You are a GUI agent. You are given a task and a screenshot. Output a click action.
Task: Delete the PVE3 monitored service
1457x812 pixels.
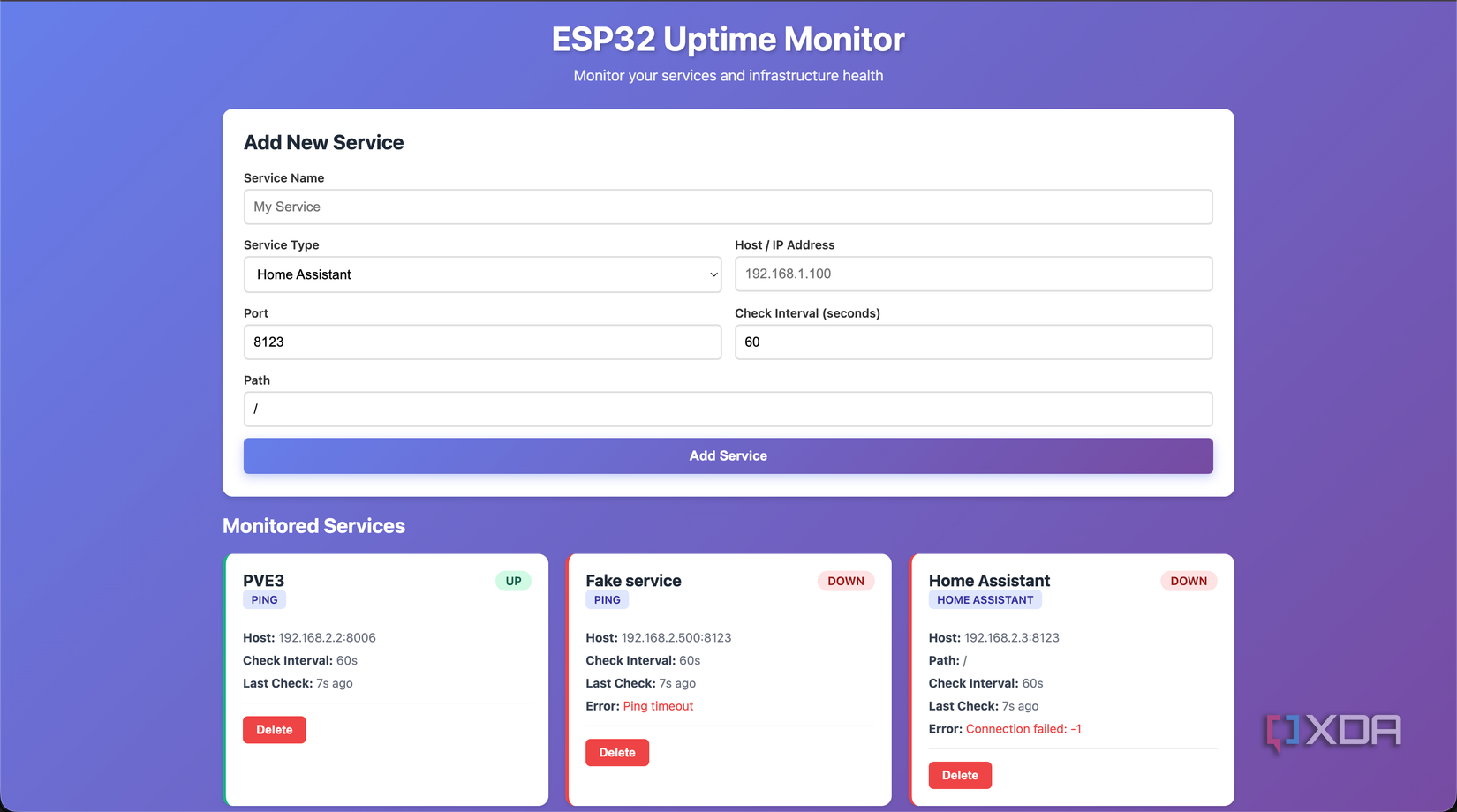274,729
